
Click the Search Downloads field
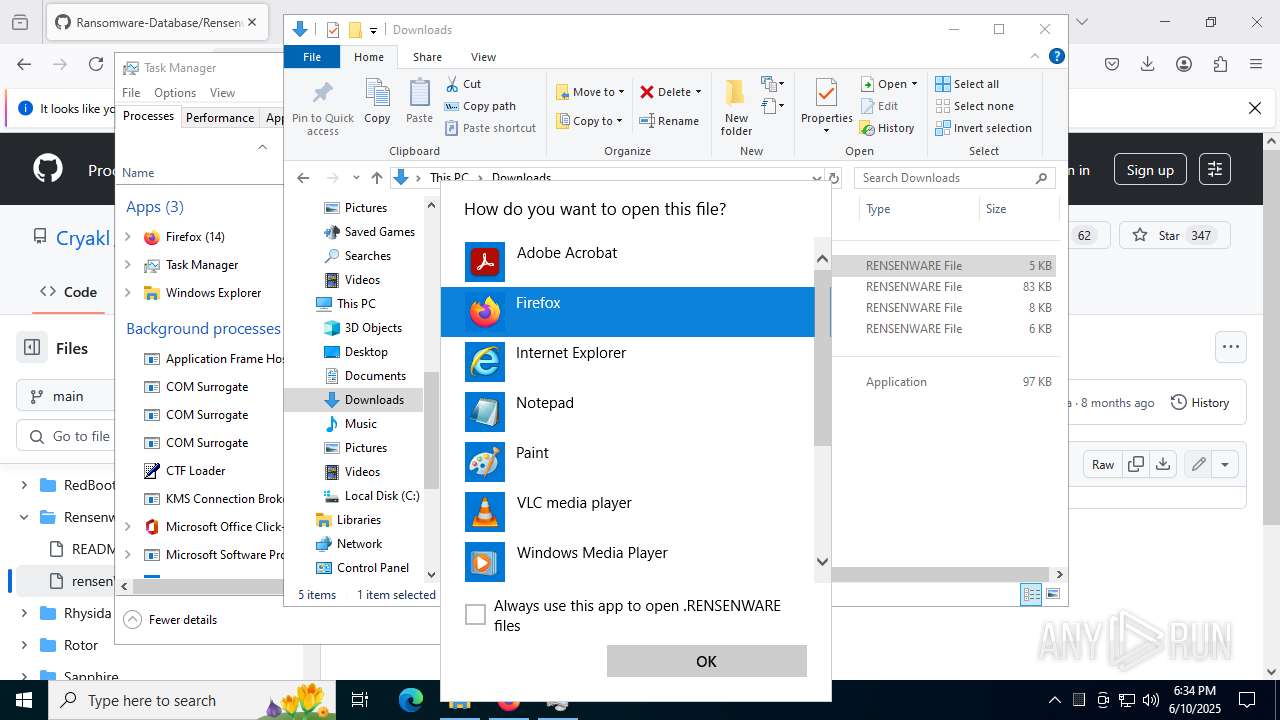coord(955,178)
